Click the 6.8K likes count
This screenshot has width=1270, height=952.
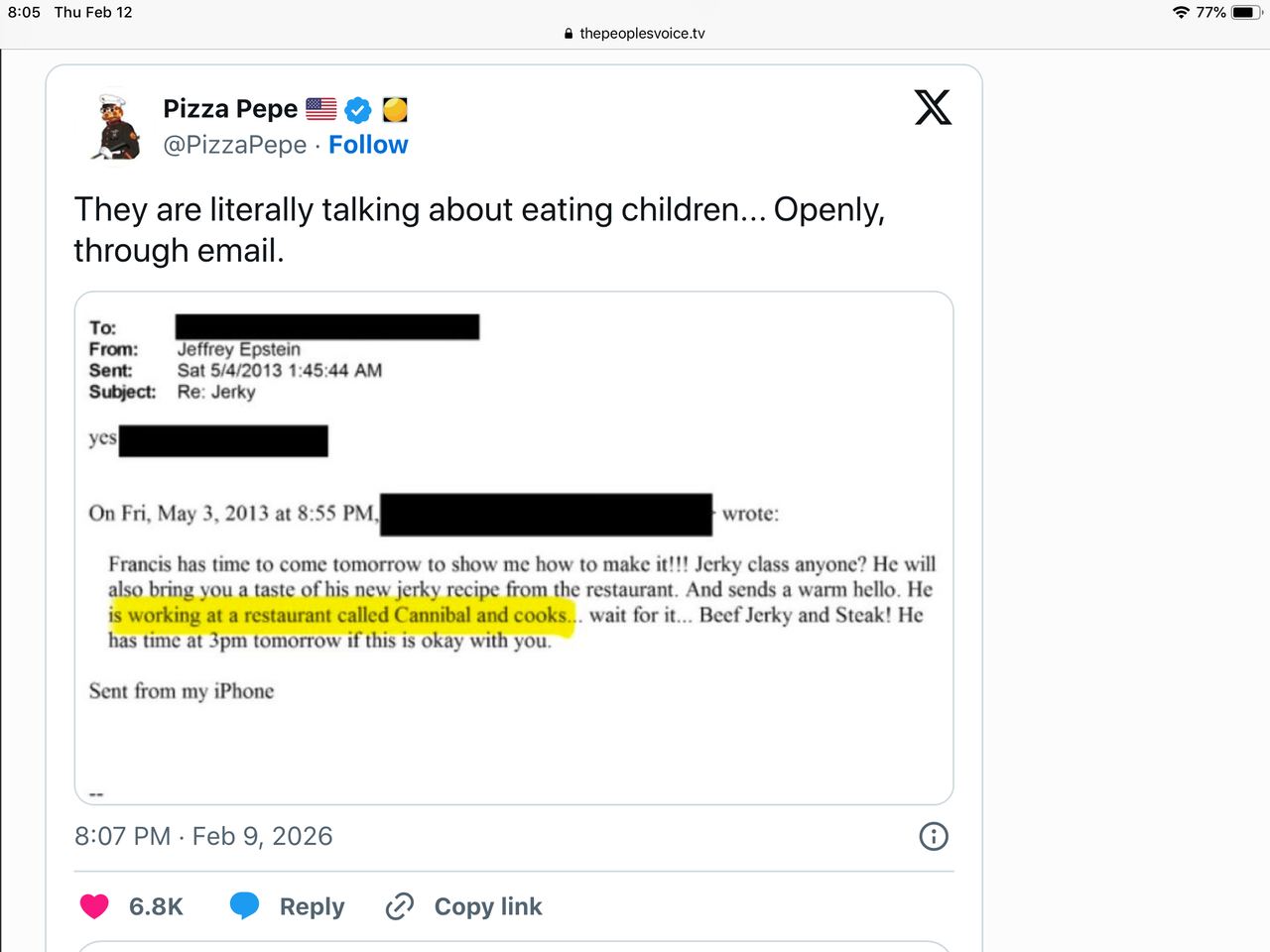click(156, 906)
